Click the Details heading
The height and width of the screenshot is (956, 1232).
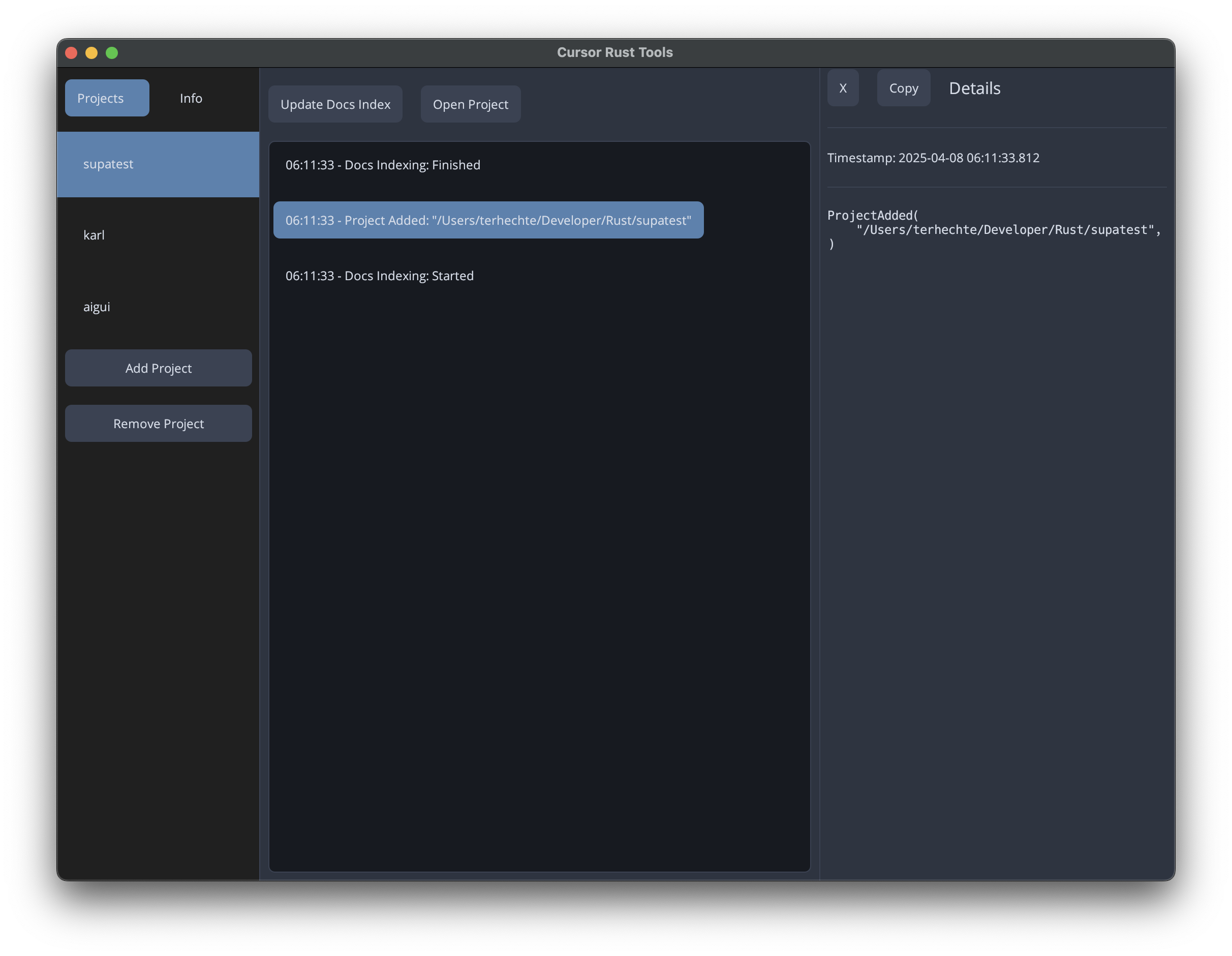click(974, 88)
